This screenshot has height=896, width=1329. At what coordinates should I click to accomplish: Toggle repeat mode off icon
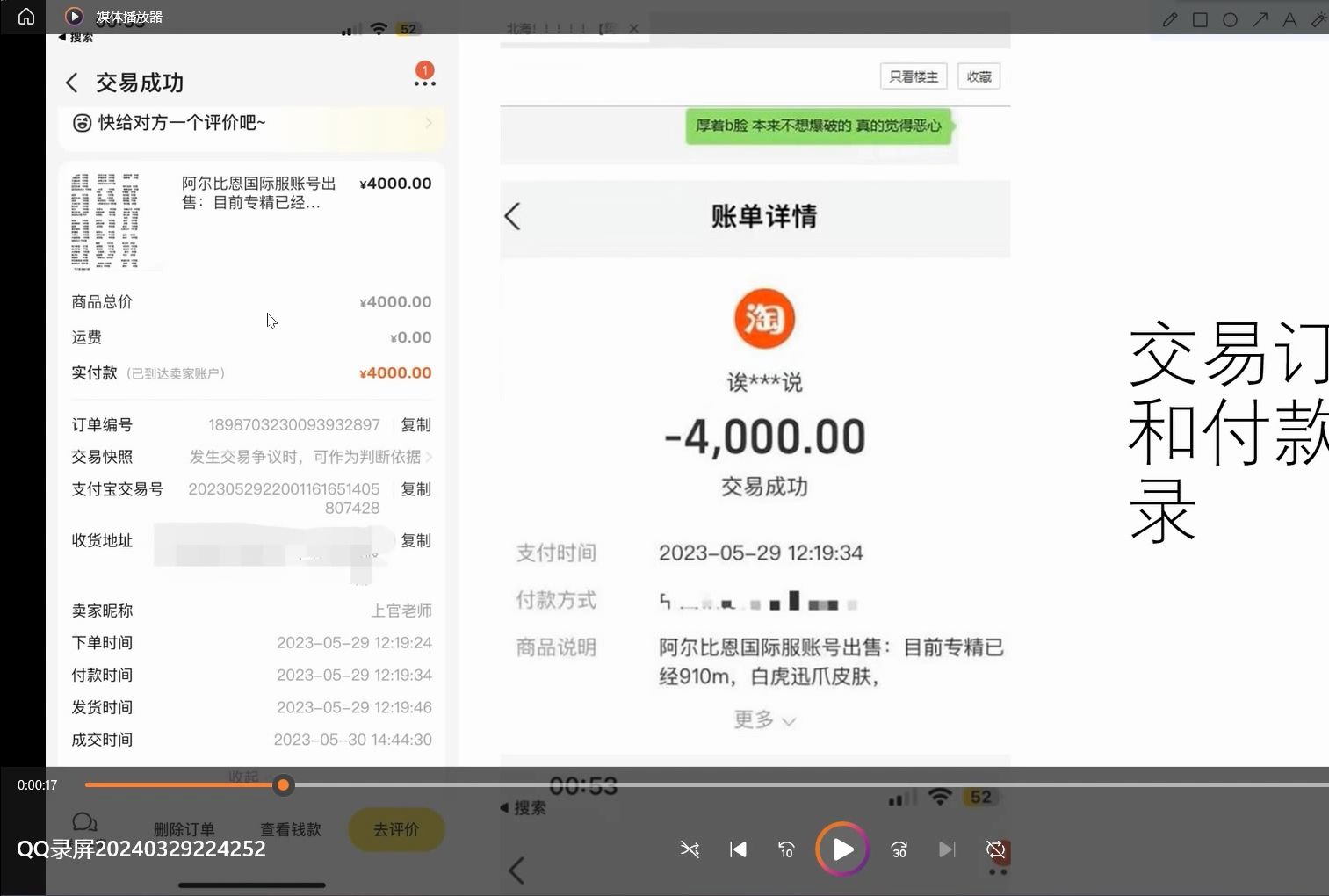(995, 849)
